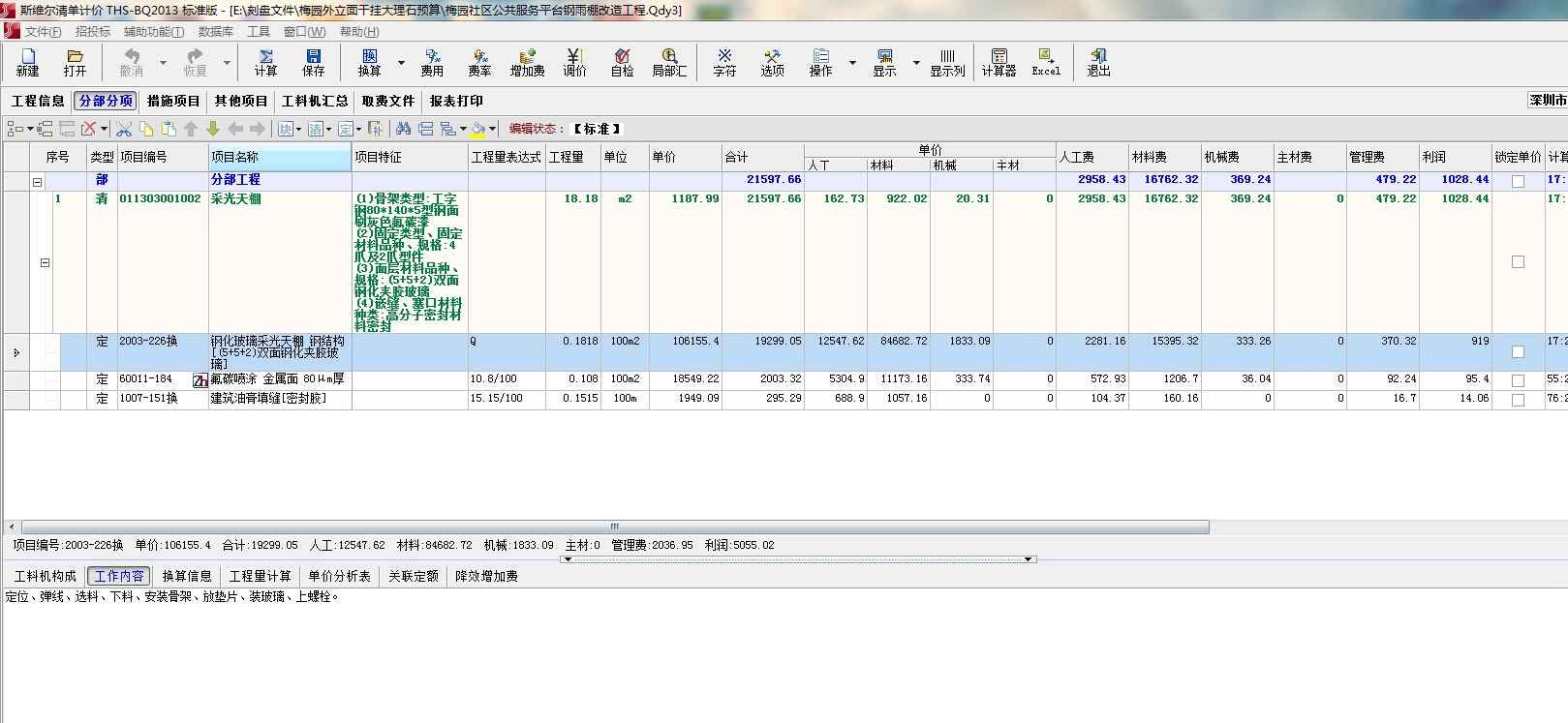Switch to the 取费文件 tab
Screen dimensions: 1568x723
click(388, 101)
